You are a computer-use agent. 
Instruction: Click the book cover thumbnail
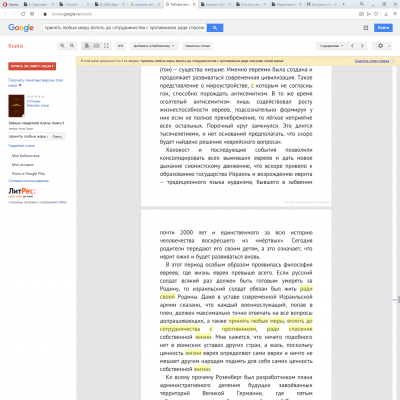click(x=16, y=106)
